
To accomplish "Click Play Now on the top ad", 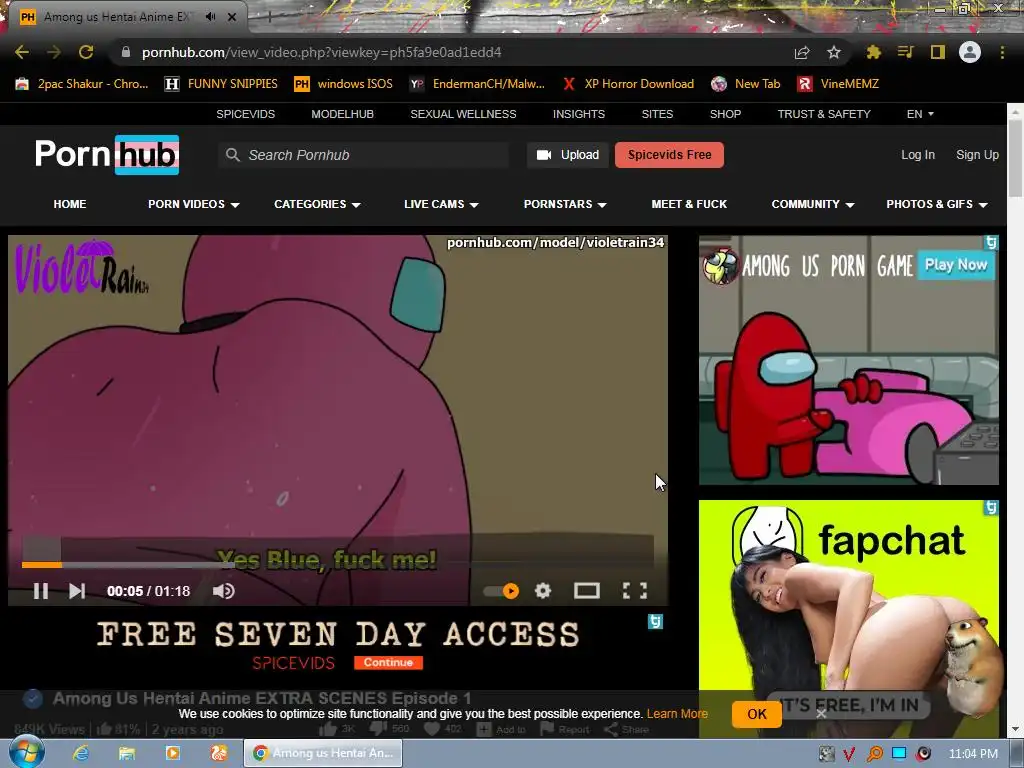I will 955,264.
